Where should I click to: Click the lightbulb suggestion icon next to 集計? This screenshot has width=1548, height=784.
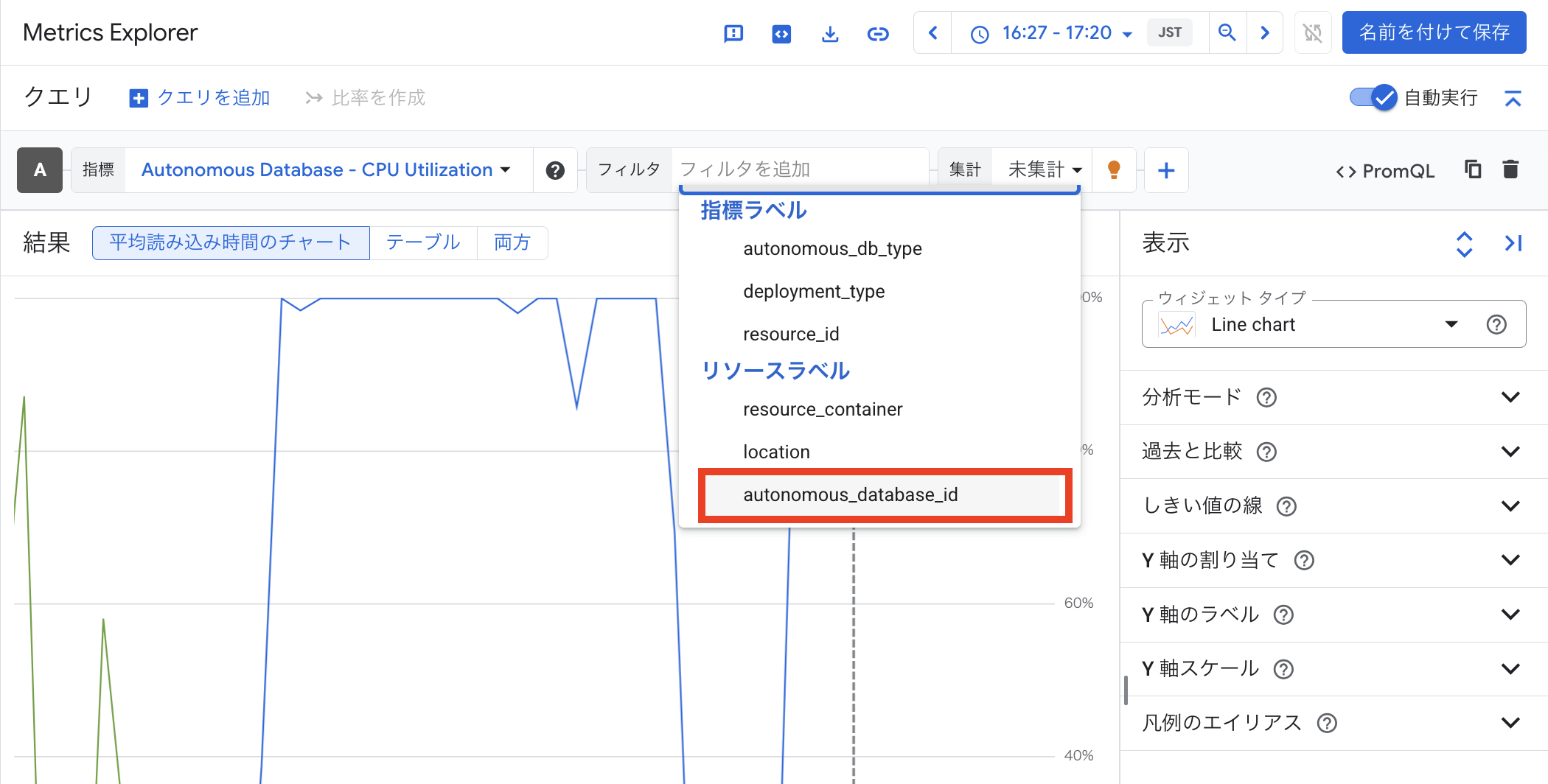pyautogui.click(x=1114, y=169)
